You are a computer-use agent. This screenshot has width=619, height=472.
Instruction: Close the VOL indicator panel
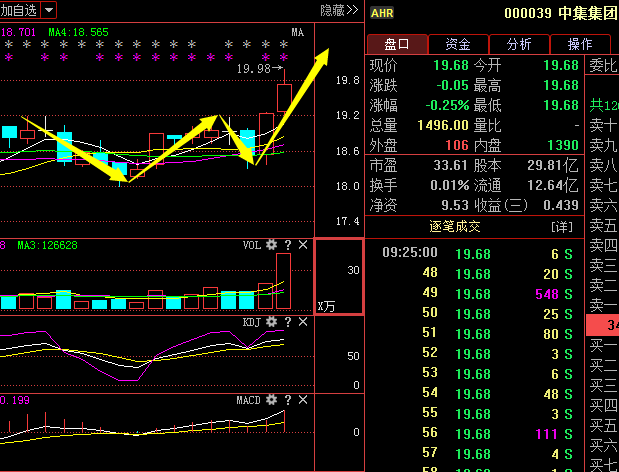pyautogui.click(x=302, y=246)
